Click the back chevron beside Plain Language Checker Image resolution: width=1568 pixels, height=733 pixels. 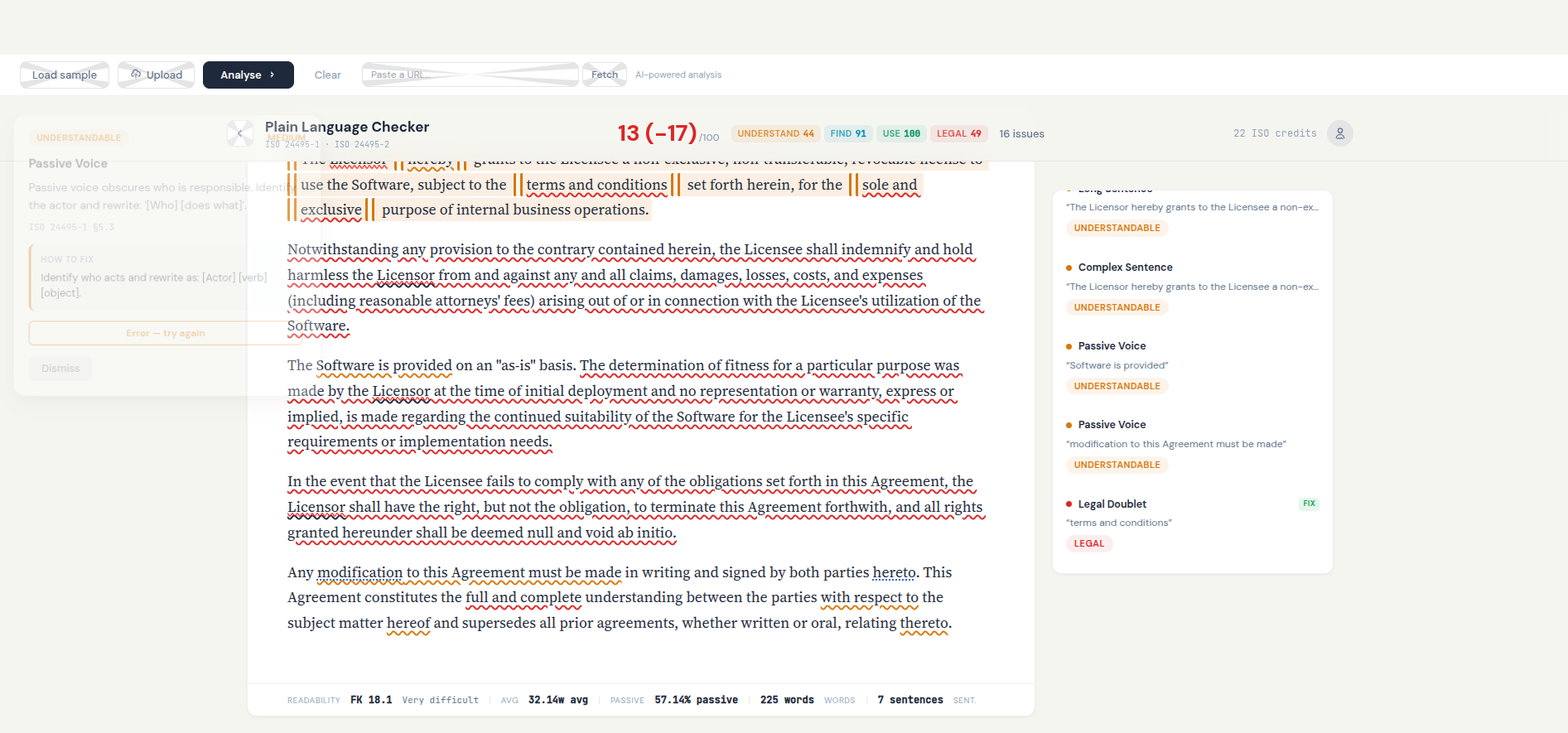point(240,133)
